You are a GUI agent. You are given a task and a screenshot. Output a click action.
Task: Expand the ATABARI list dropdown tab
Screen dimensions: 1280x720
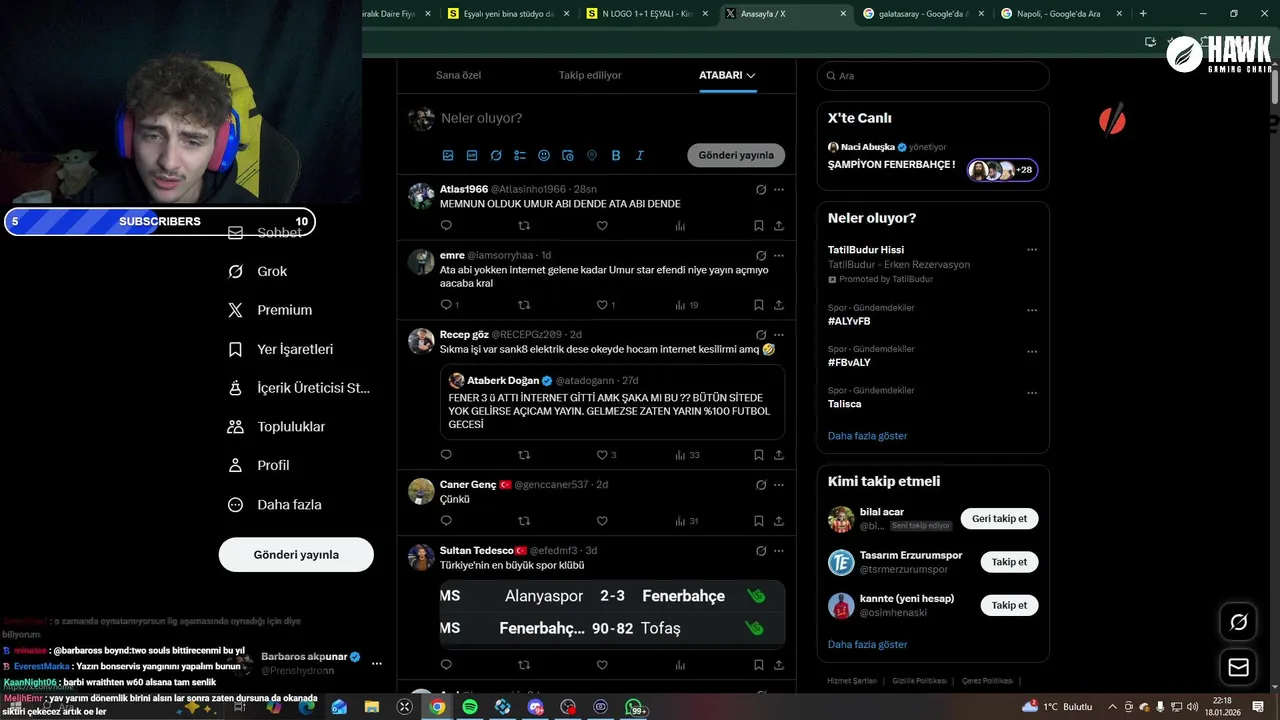tap(727, 75)
